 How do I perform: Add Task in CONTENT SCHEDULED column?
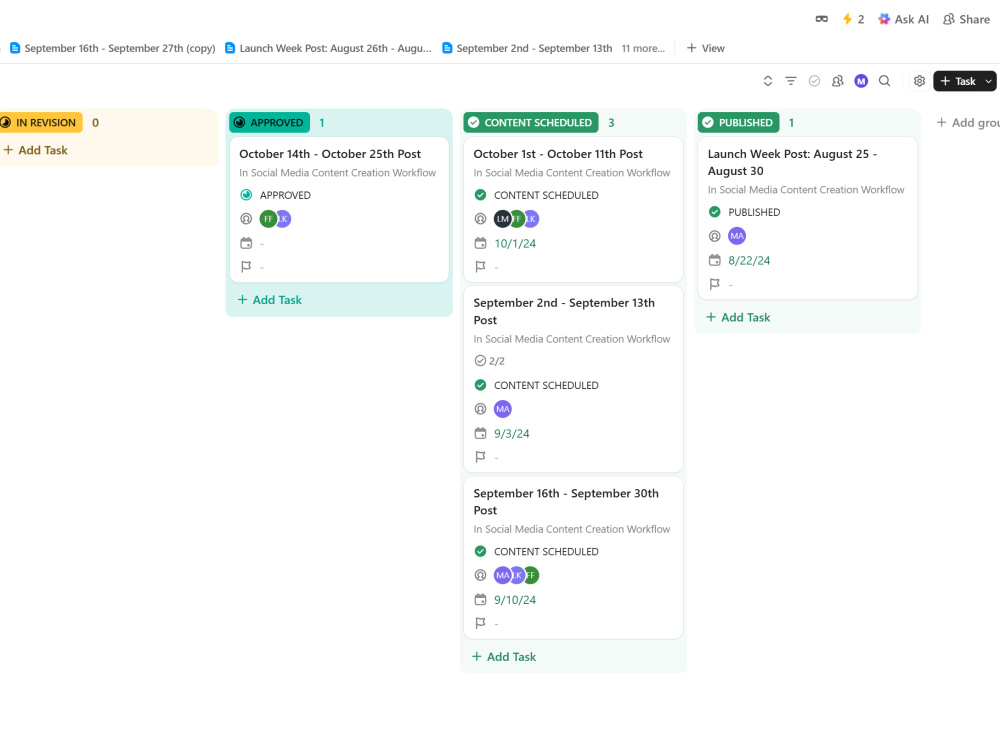coord(504,656)
